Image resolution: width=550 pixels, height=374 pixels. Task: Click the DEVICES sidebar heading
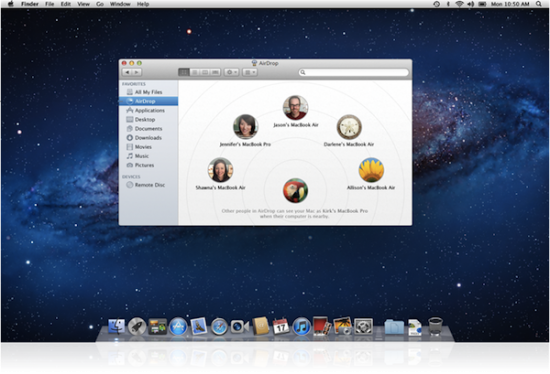pos(131,176)
